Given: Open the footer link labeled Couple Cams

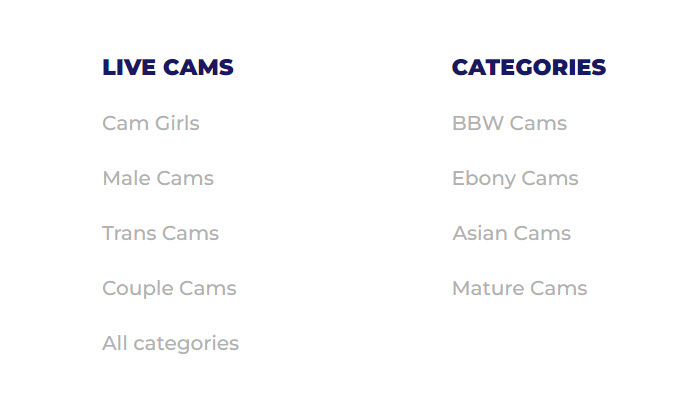Looking at the screenshot, I should pyautogui.click(x=169, y=289).
